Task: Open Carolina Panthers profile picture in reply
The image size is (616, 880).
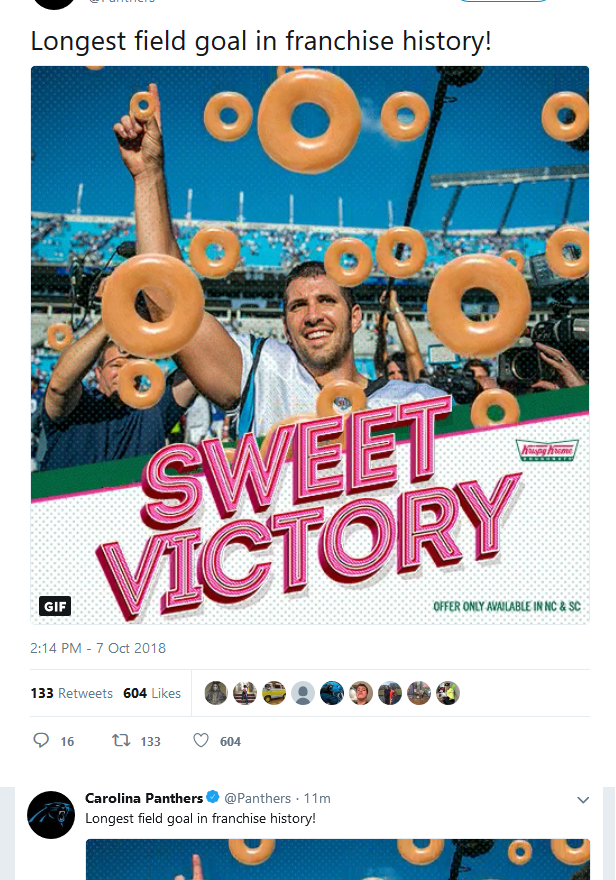Action: (51, 815)
